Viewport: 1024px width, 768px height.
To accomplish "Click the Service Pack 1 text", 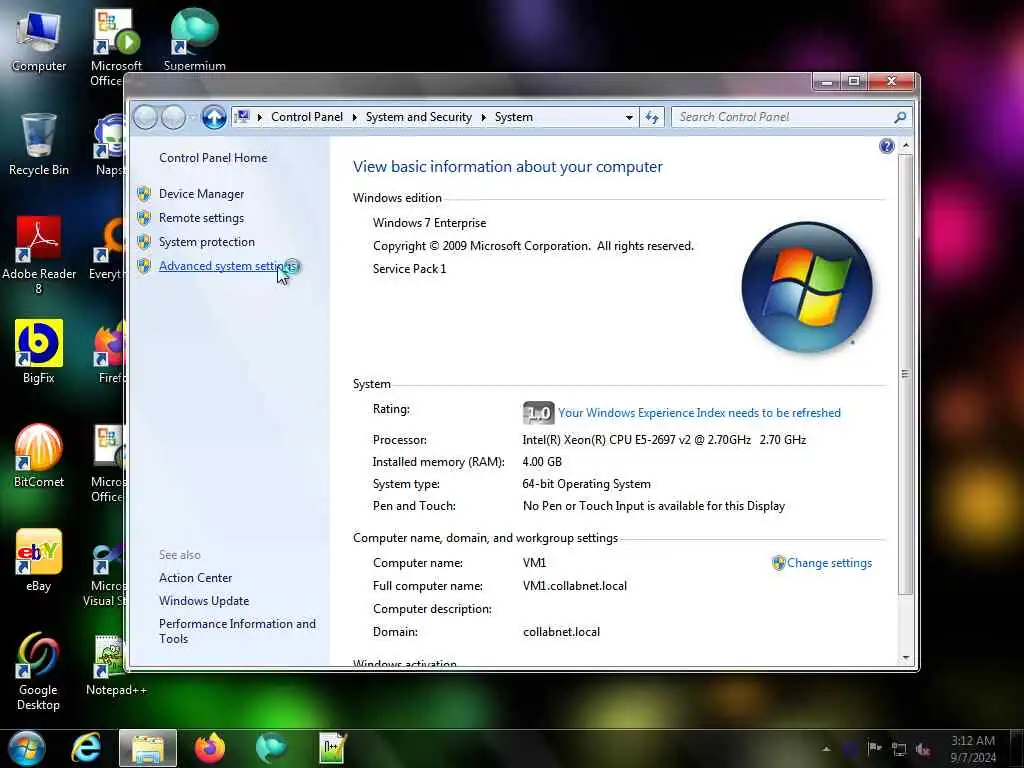I will (409, 269).
